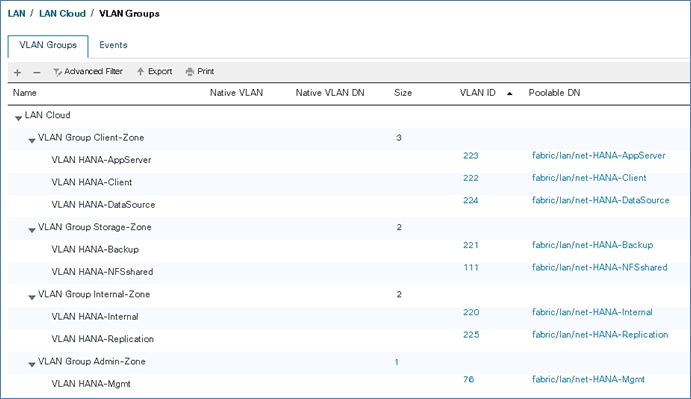Open the LAN Cloud breadcrumb link
This screenshot has width=691, height=399.
tap(62, 13)
